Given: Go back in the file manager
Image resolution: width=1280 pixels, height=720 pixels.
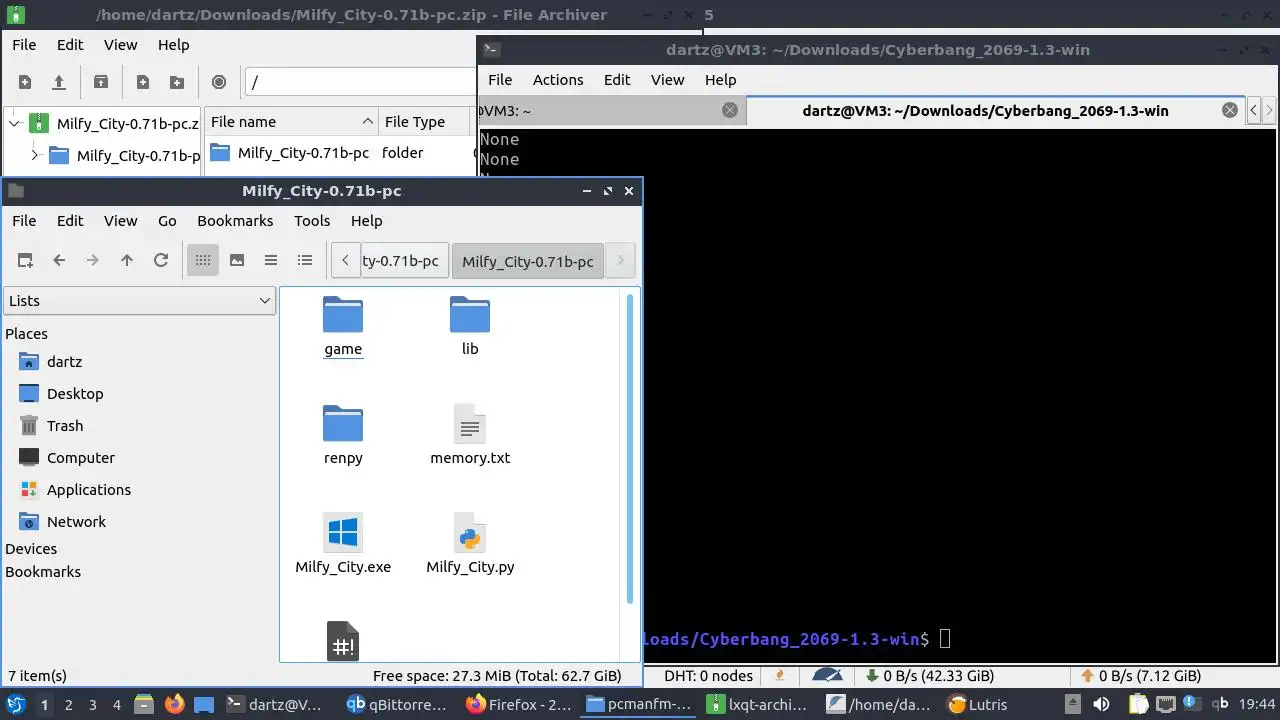Looking at the screenshot, I should coord(59,260).
